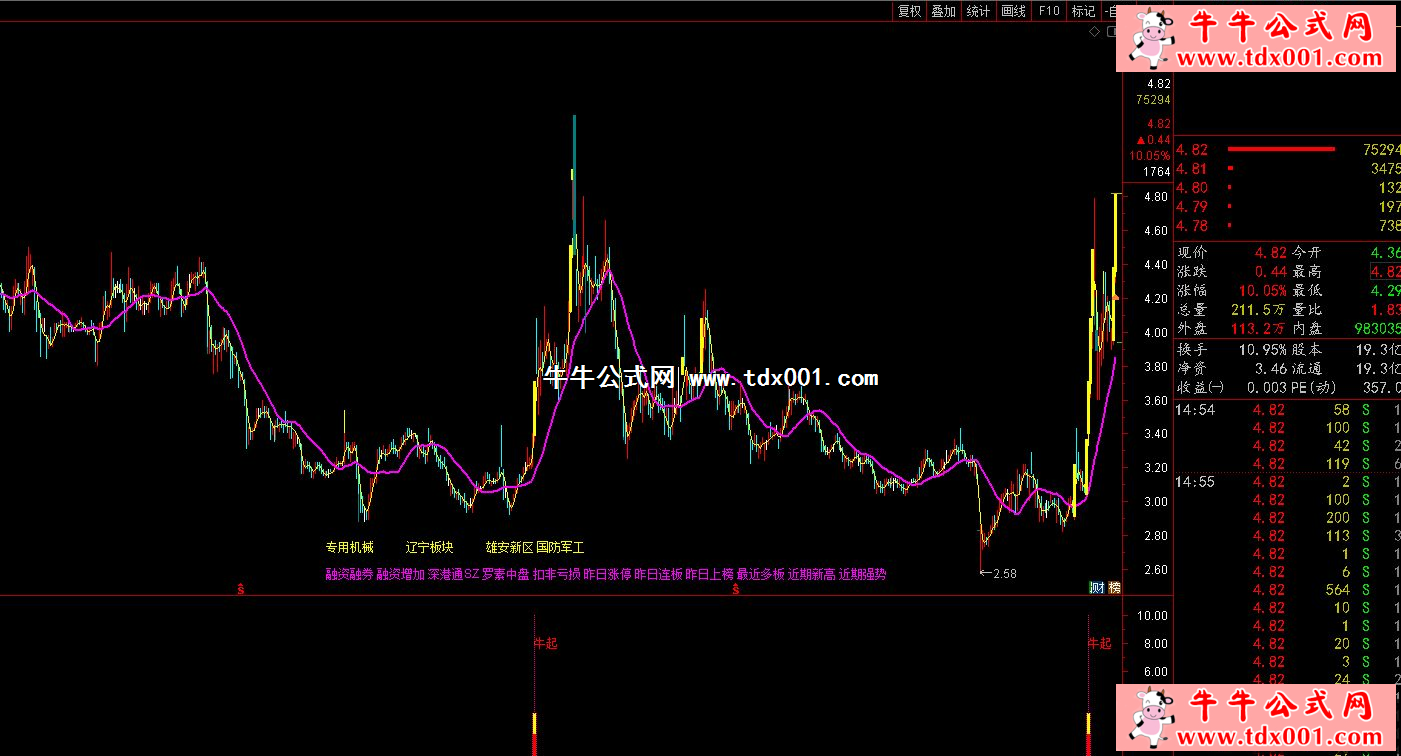
Task: Click the left red $ marker on the axis
Action: (241, 590)
